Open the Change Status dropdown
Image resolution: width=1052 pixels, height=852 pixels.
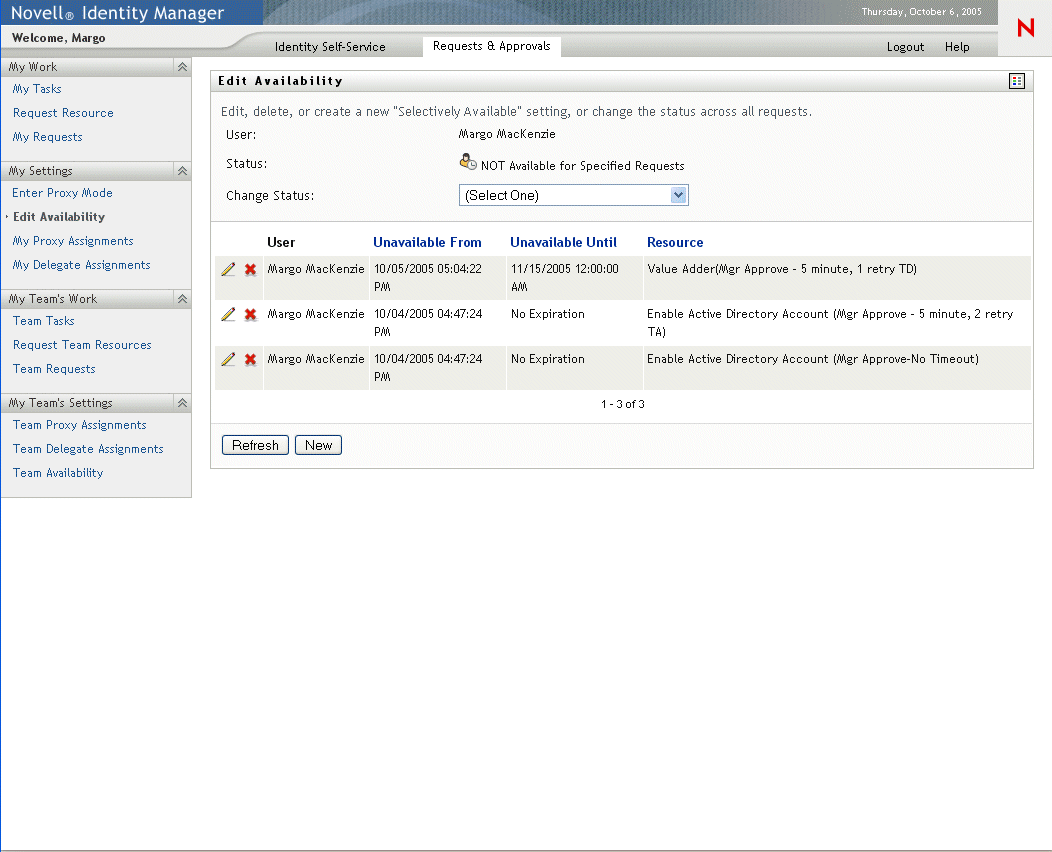574,195
